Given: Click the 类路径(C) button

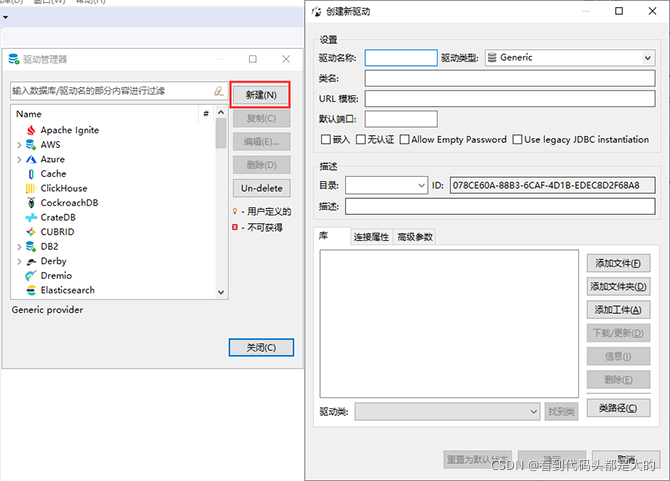Looking at the screenshot, I should pyautogui.click(x=618, y=408).
